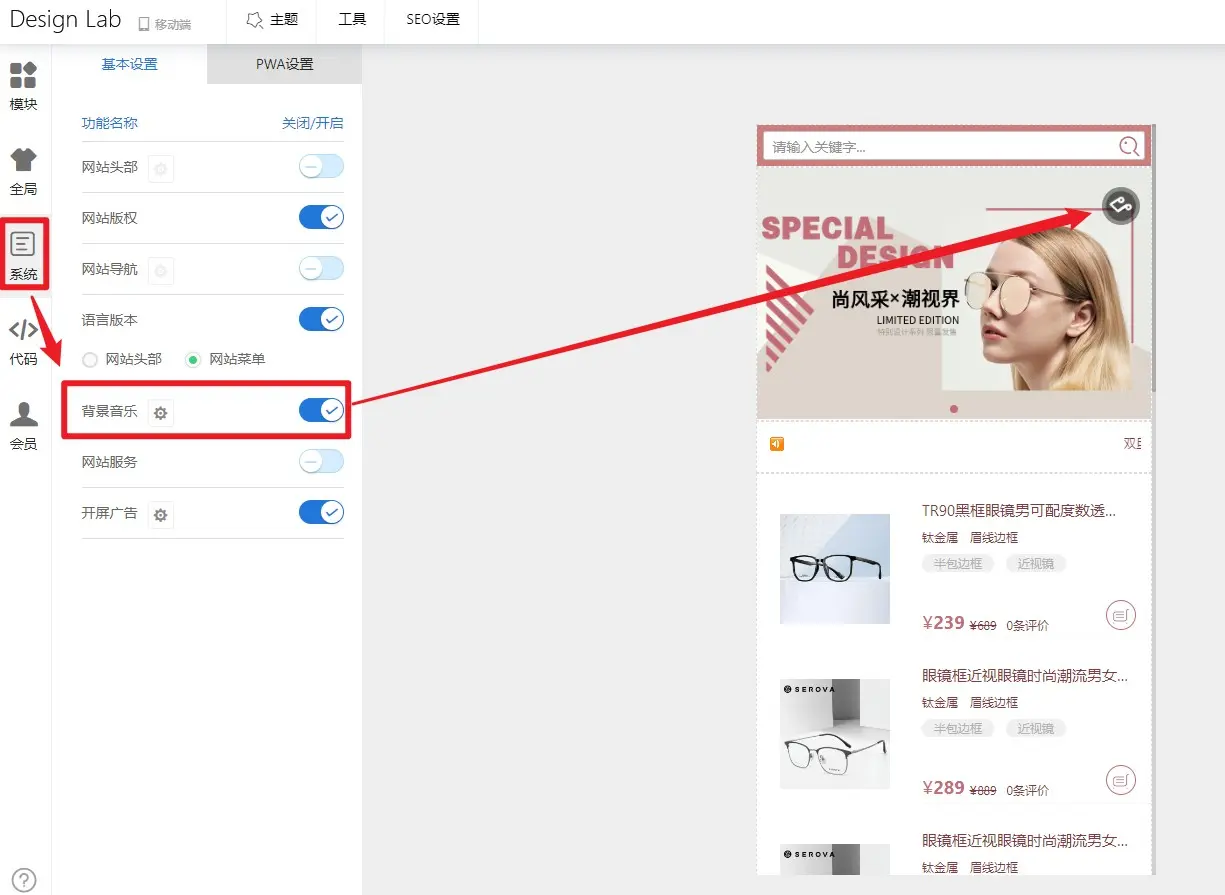Click the keyword search input field
Image resolution: width=1225 pixels, height=895 pixels.
click(940, 147)
